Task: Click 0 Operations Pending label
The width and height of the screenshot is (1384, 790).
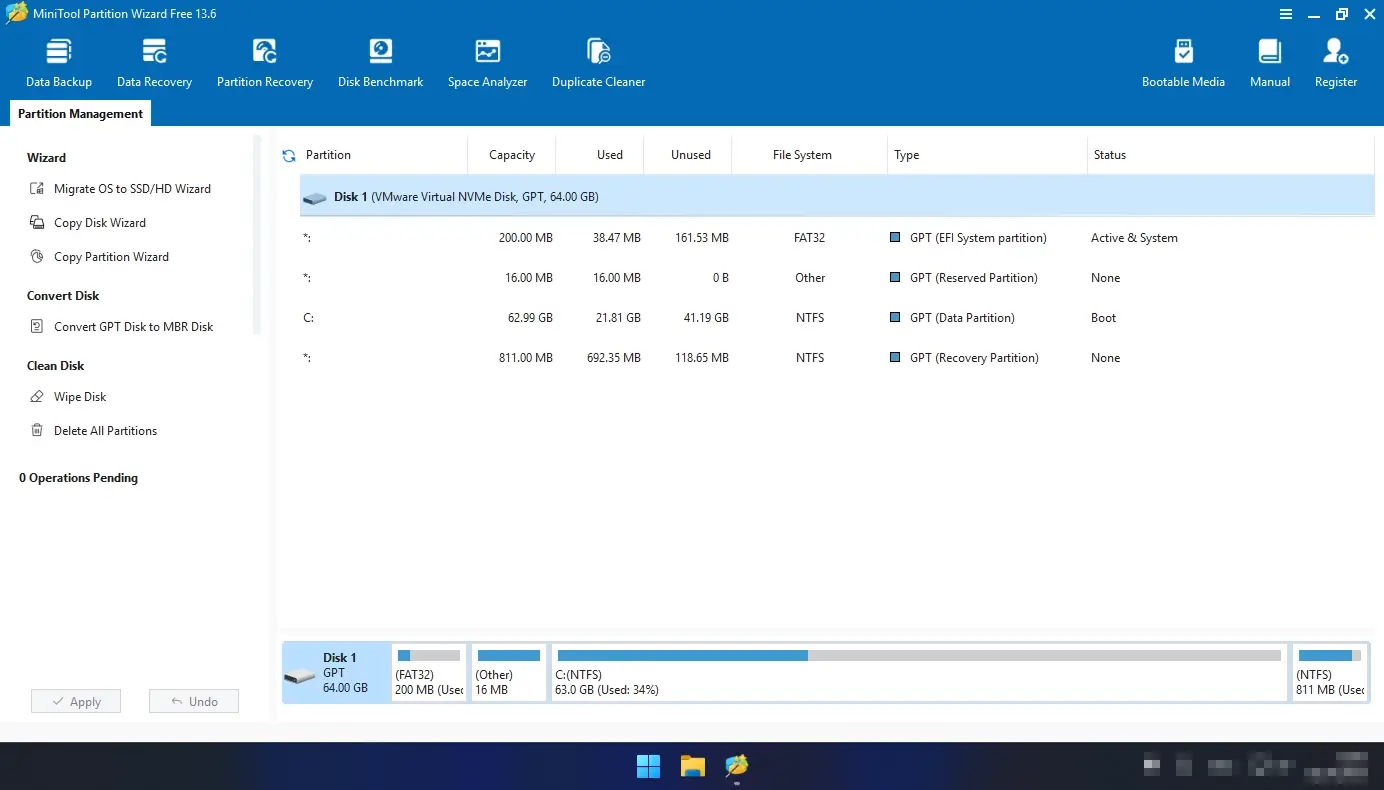Action: [x=78, y=478]
